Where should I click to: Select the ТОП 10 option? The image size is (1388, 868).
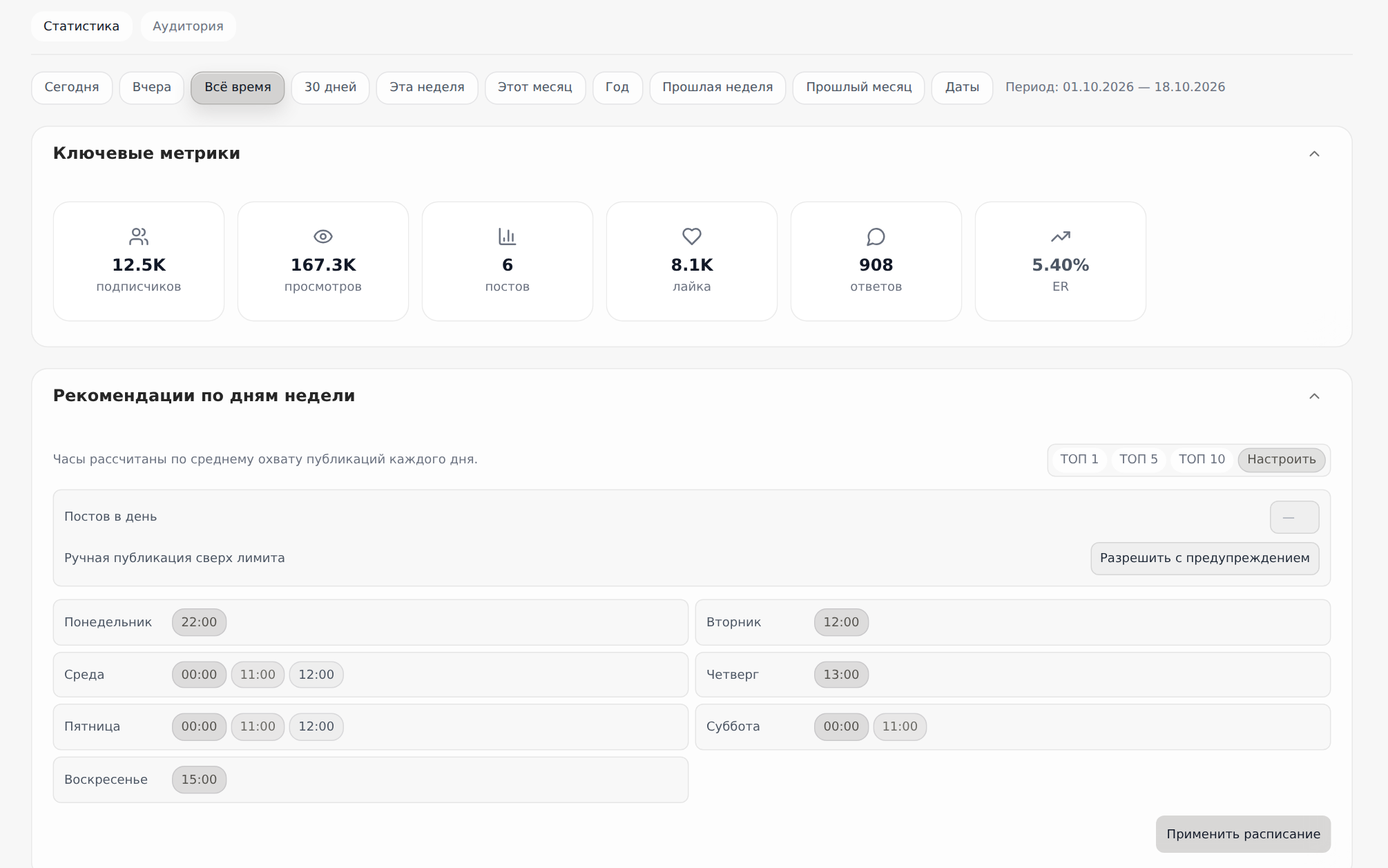pos(1202,460)
